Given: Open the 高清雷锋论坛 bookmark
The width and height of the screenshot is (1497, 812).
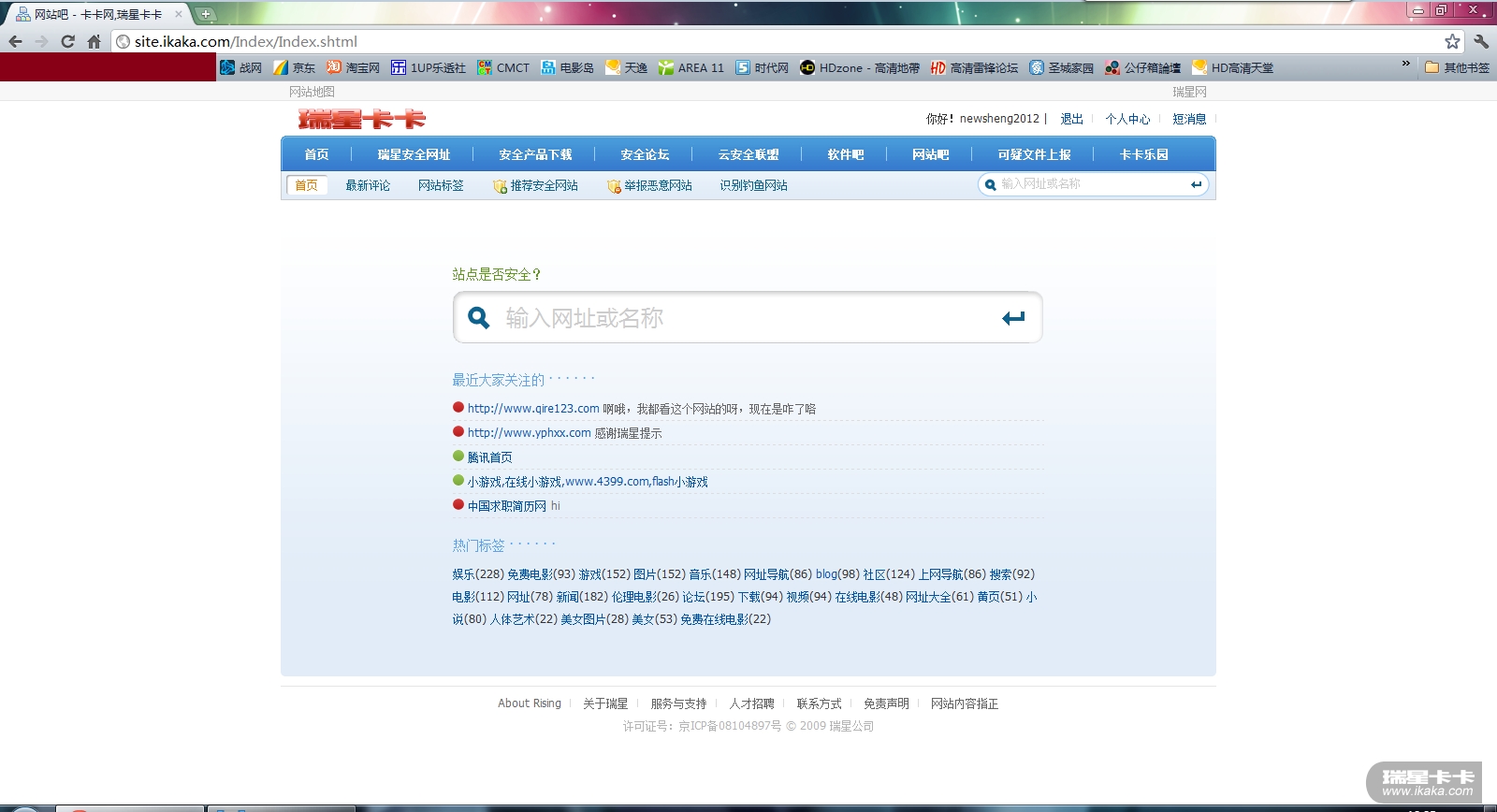Looking at the screenshot, I should [x=975, y=67].
